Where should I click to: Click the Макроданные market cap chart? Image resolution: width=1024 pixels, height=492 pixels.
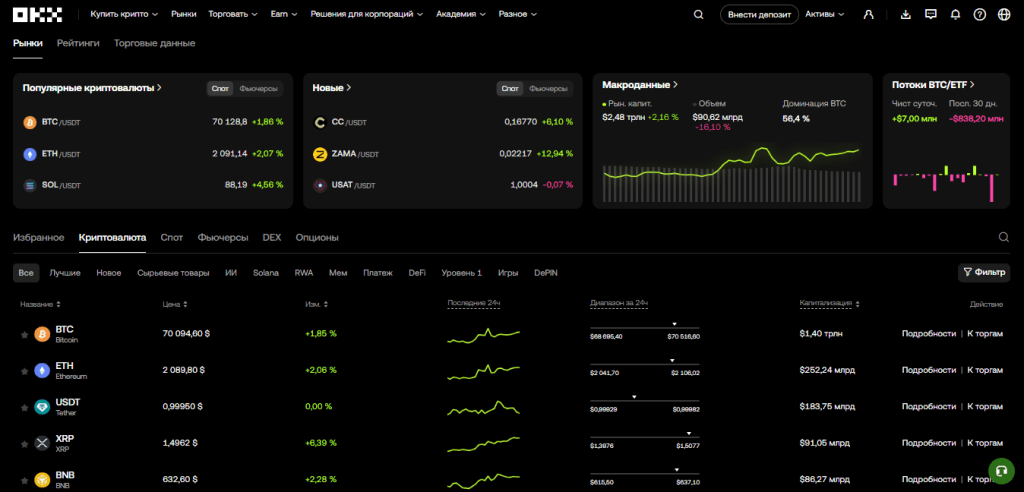tap(731, 173)
